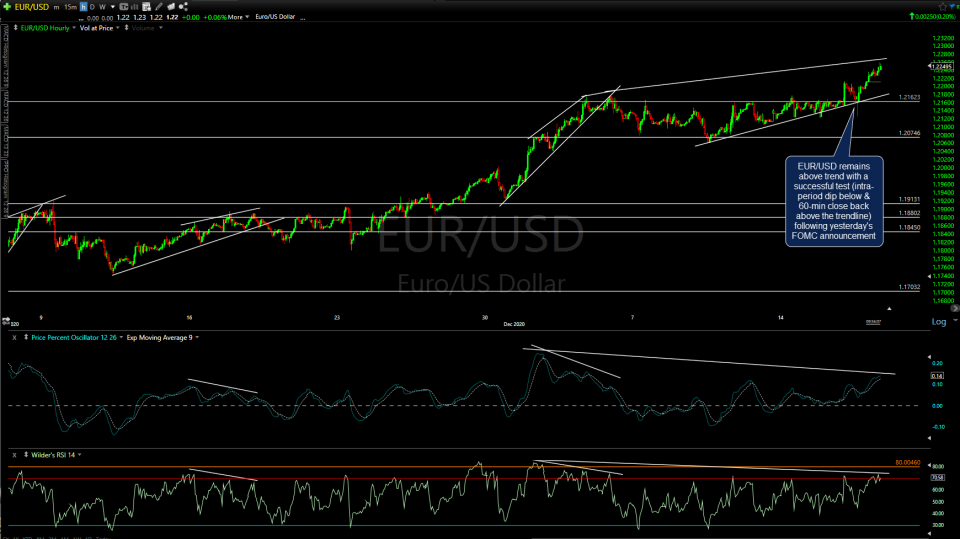The image size is (960, 539).
Task: Click the 1.21623 horizontal line label
Action: tap(909, 97)
